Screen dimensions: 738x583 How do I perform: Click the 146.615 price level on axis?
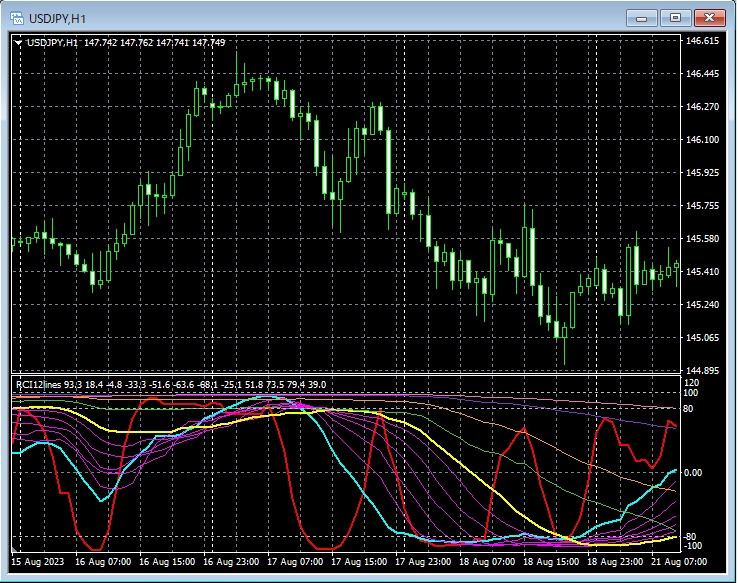(703, 41)
